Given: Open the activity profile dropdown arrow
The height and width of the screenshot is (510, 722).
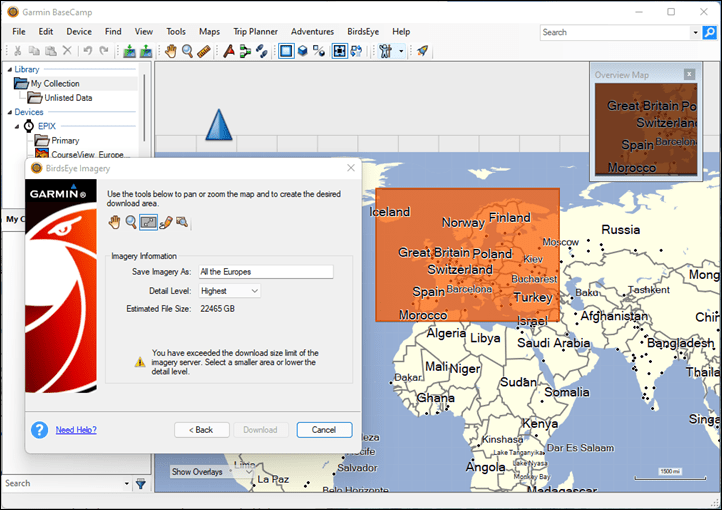Looking at the screenshot, I should tap(401, 51).
